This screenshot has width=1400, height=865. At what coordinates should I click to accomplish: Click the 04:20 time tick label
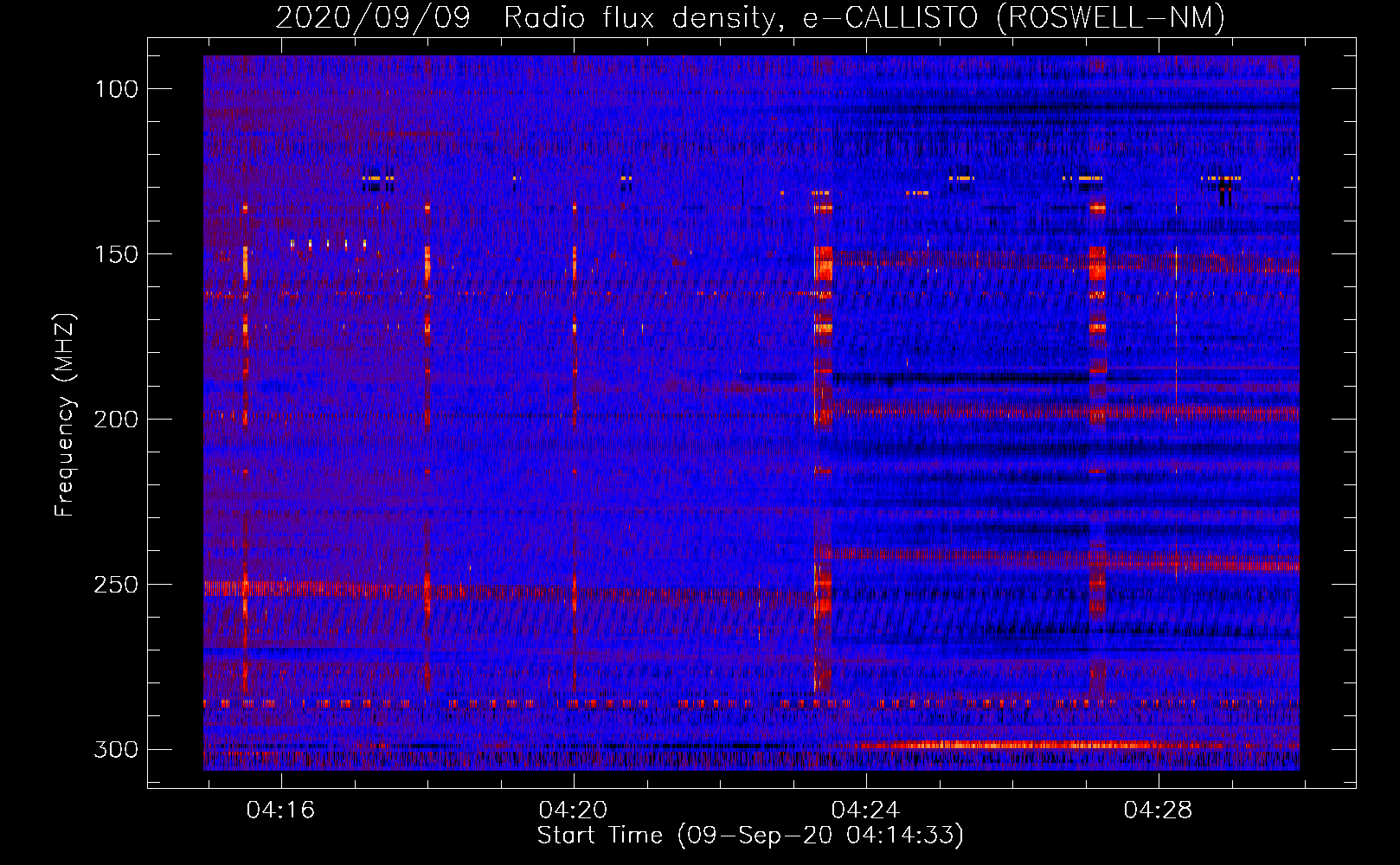[573, 811]
